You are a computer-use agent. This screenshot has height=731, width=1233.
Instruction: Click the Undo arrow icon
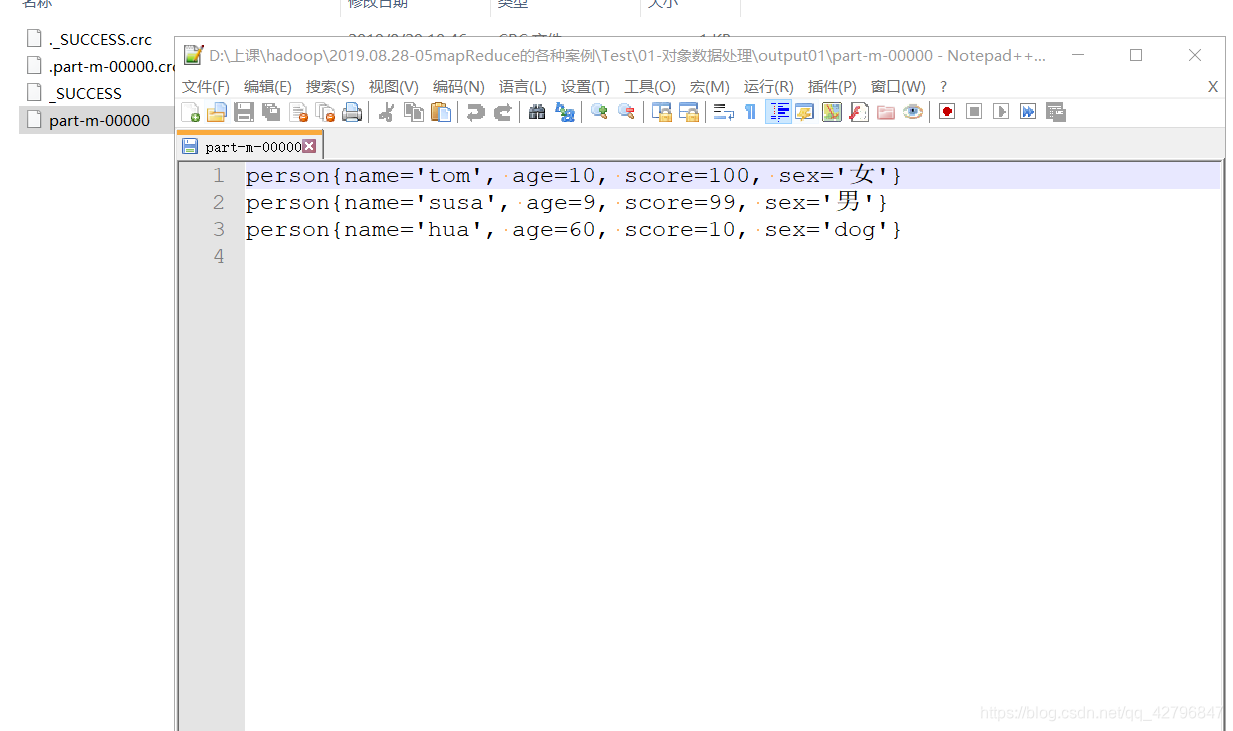point(475,112)
